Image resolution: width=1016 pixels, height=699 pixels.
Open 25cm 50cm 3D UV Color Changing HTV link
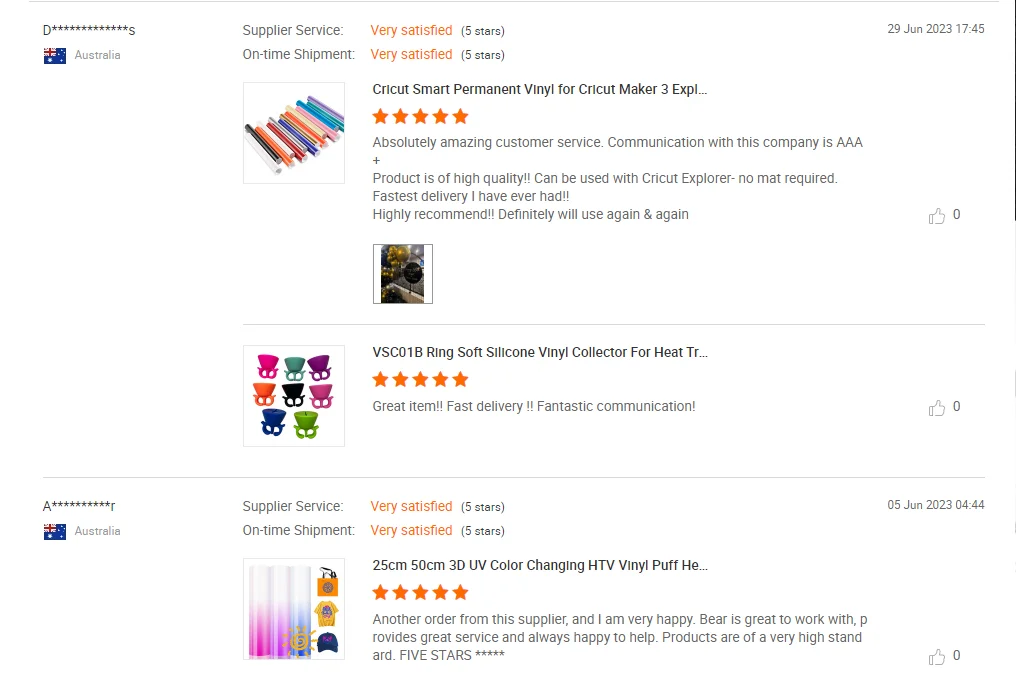[540, 565]
